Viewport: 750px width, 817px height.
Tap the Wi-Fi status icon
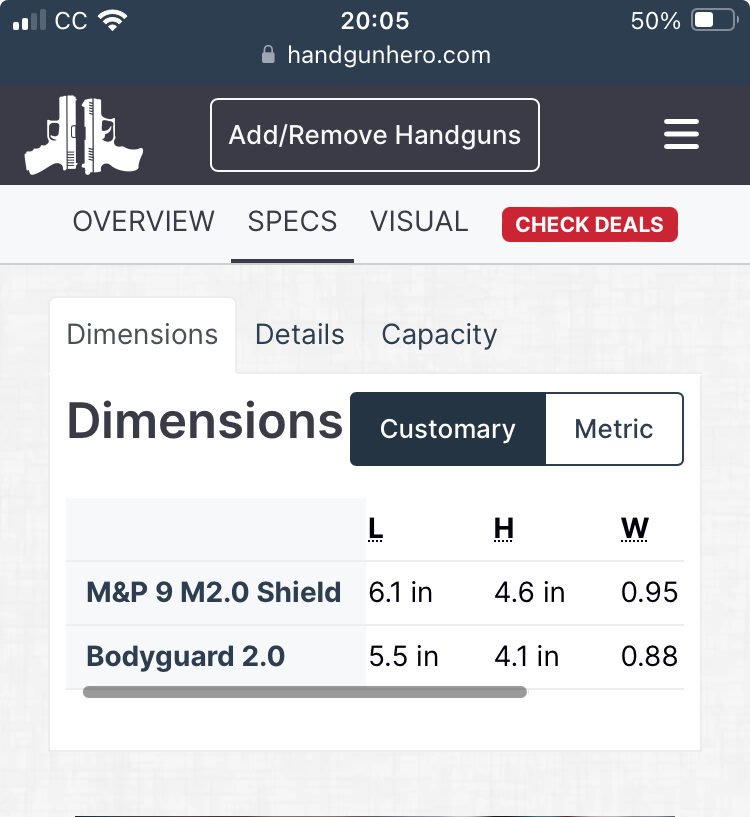click(x=113, y=20)
